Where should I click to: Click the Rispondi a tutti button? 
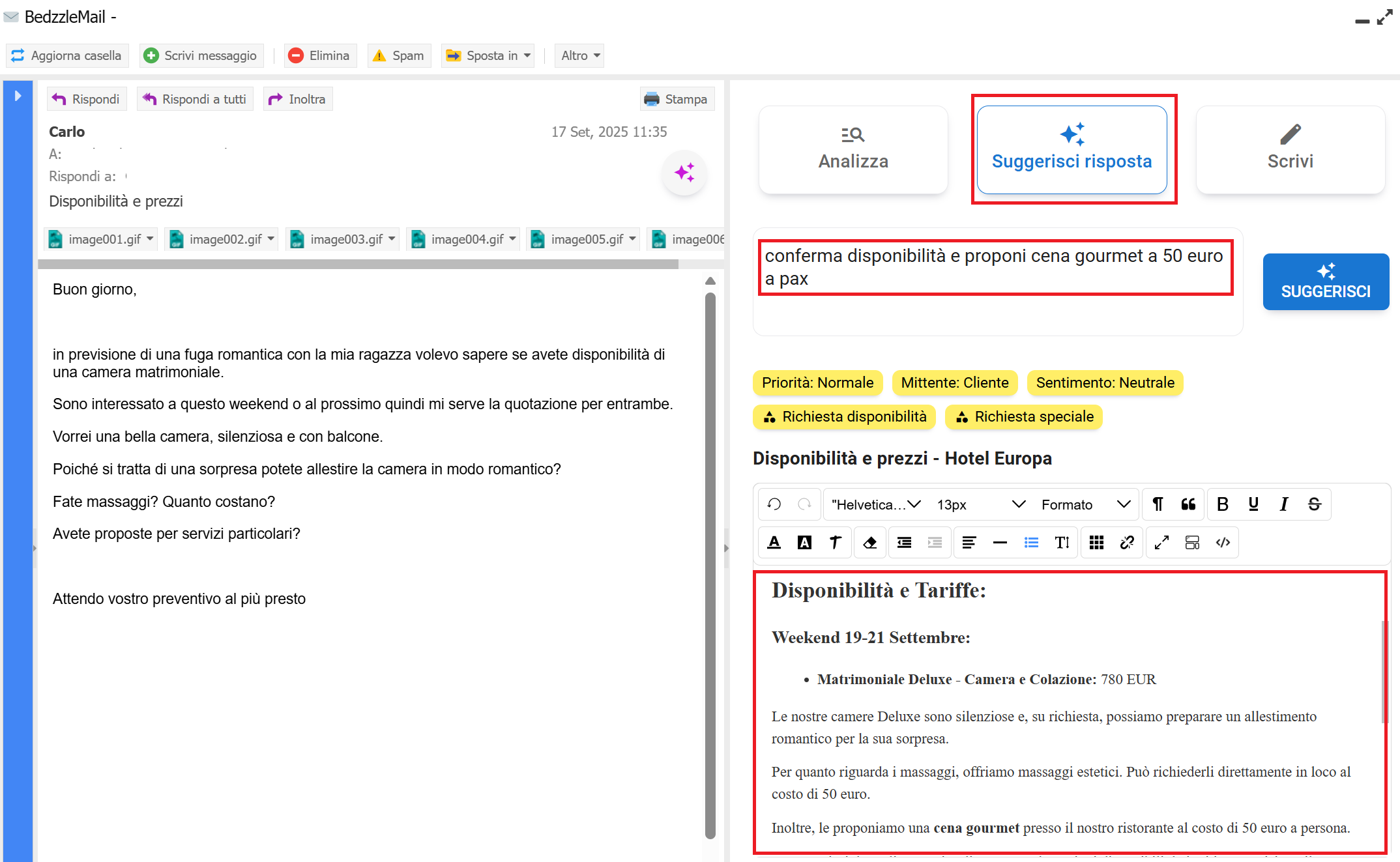click(x=195, y=99)
